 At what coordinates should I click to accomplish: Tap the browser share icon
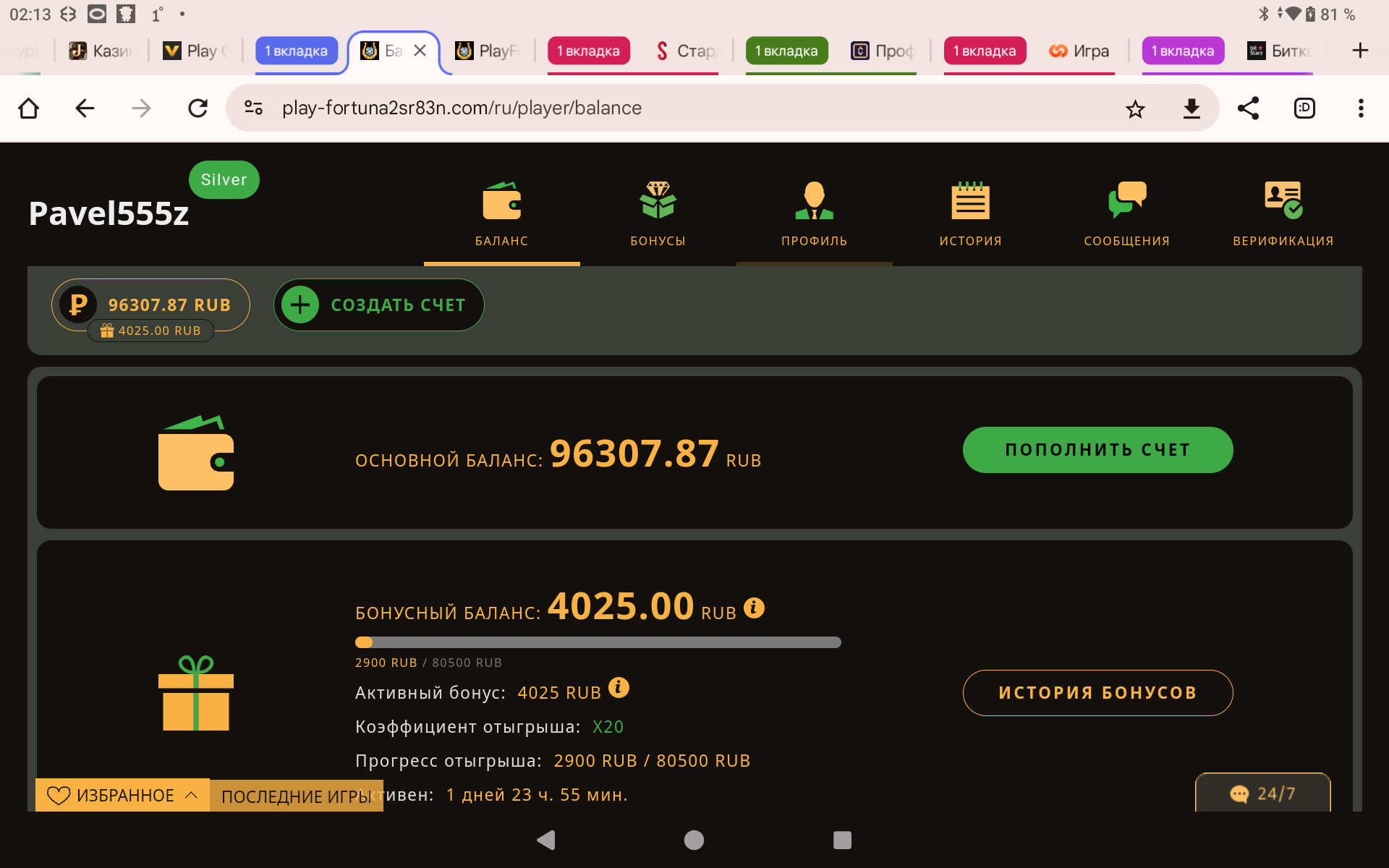[x=1248, y=109]
